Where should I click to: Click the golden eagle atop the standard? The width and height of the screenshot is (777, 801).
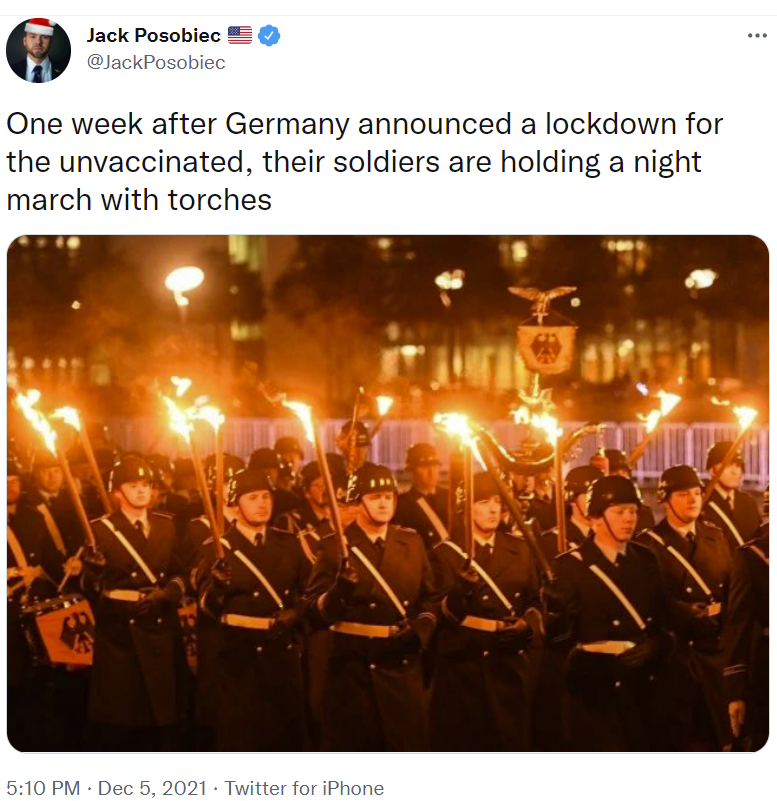pyautogui.click(x=542, y=300)
